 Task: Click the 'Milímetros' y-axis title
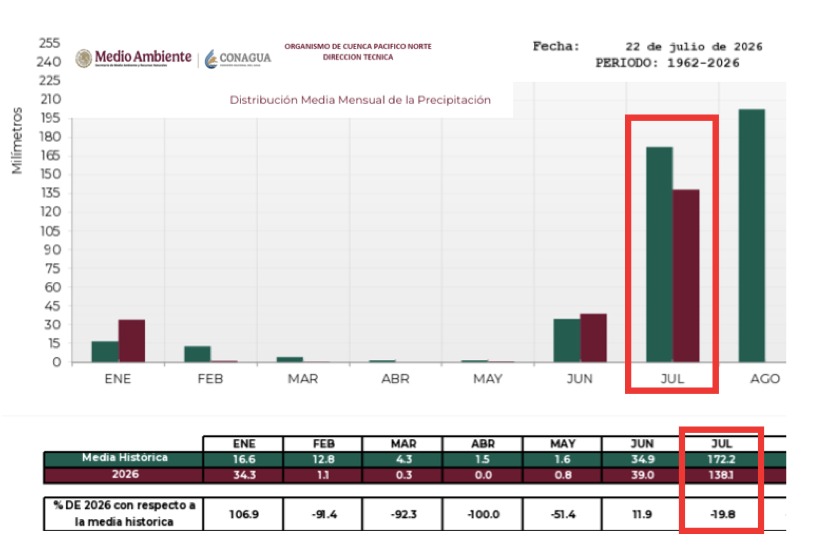click(x=17, y=140)
